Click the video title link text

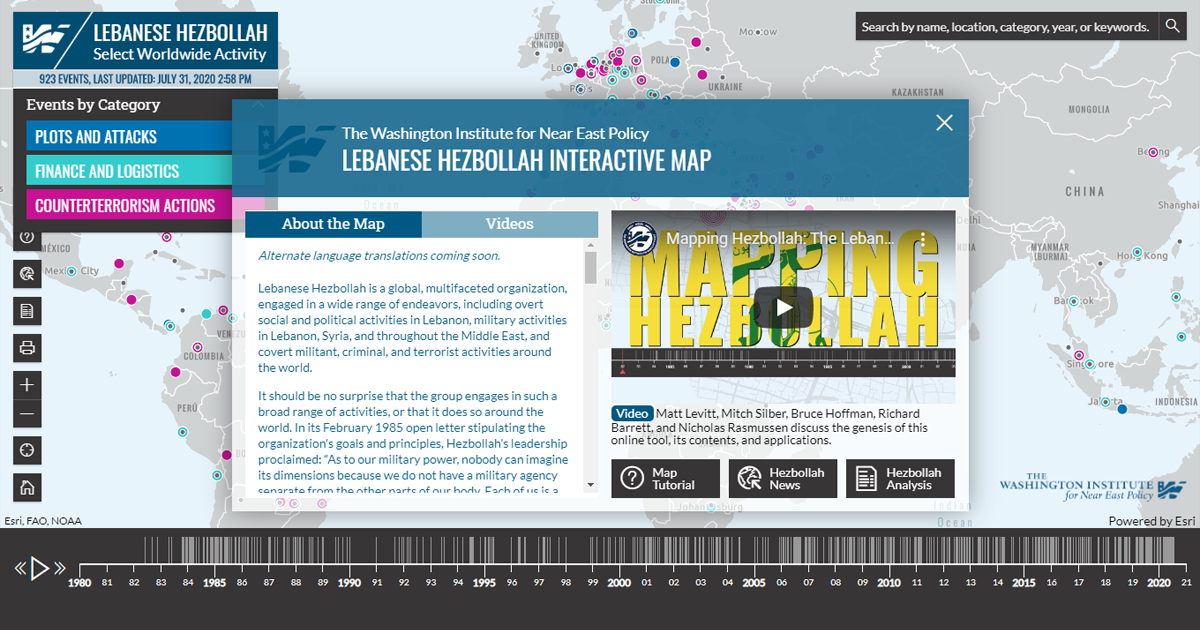pyautogui.click(x=780, y=239)
